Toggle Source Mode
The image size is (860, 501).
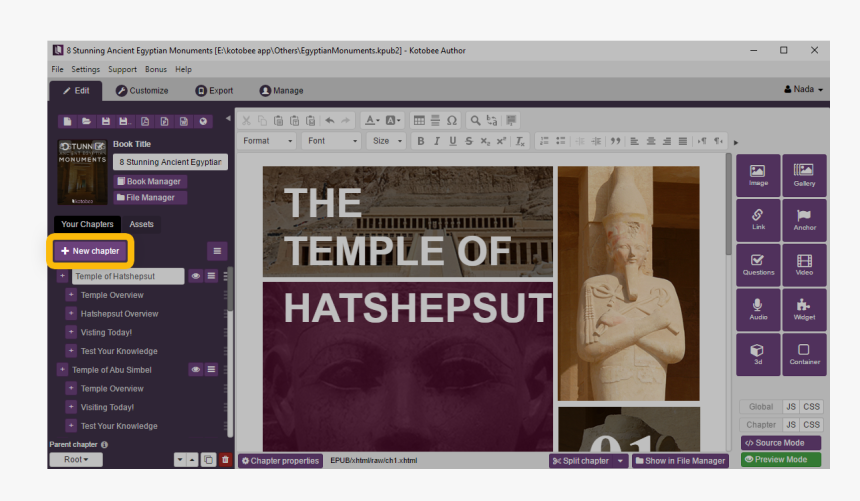click(x=780, y=443)
